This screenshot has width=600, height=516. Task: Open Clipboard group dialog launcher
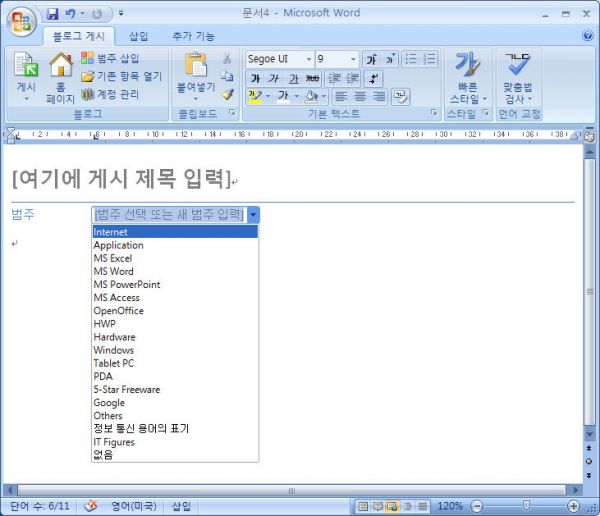(x=232, y=113)
